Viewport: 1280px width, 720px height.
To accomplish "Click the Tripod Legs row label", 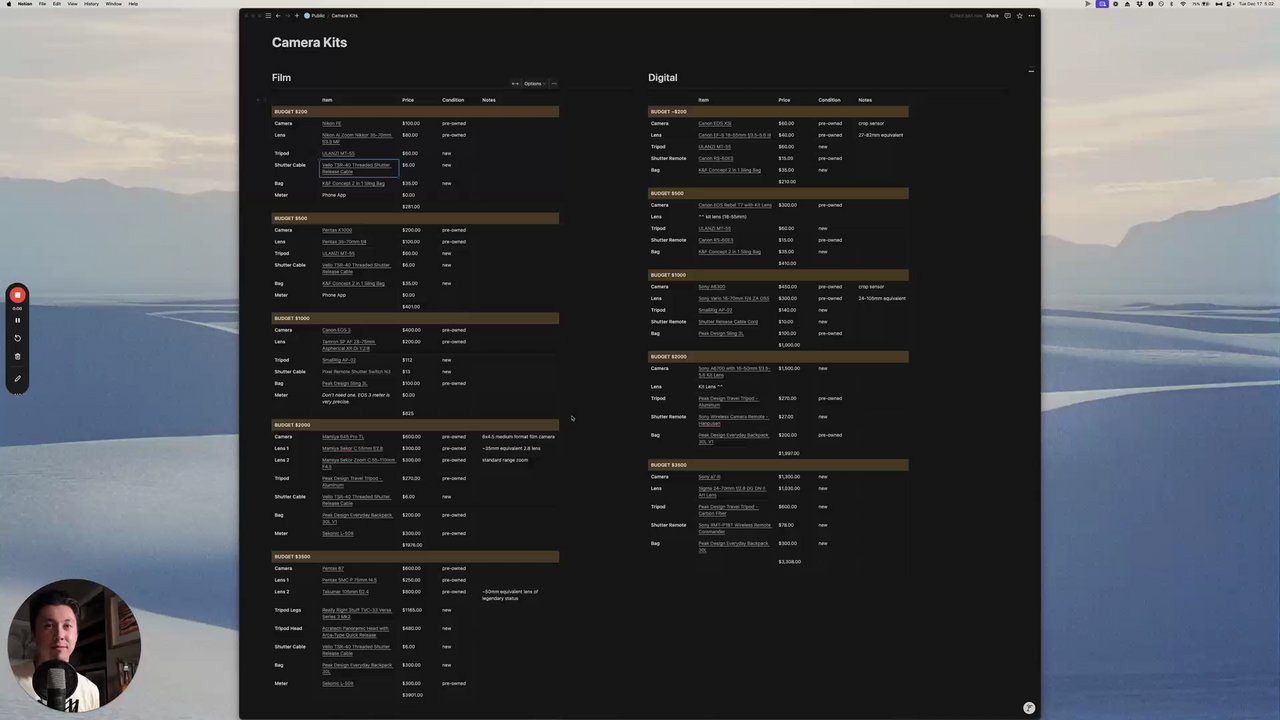I will tap(288, 610).
